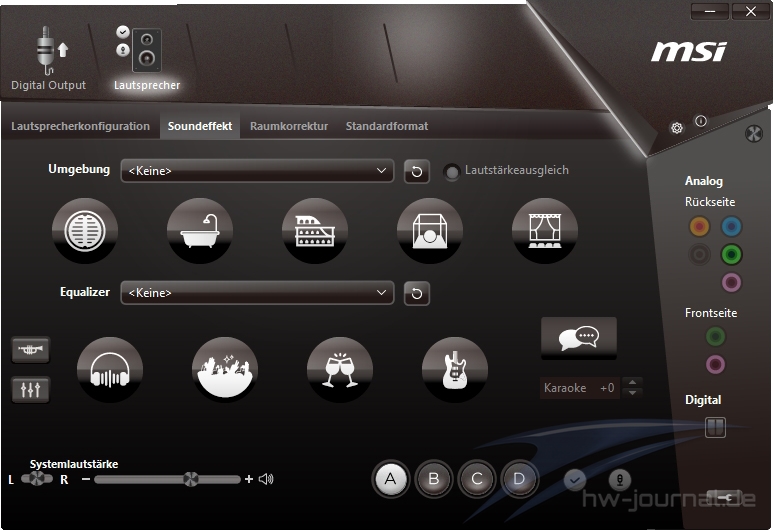Viewport: 773px width, 530px height.
Task: Apply the headphones equalizer preset icon
Action: tap(110, 370)
